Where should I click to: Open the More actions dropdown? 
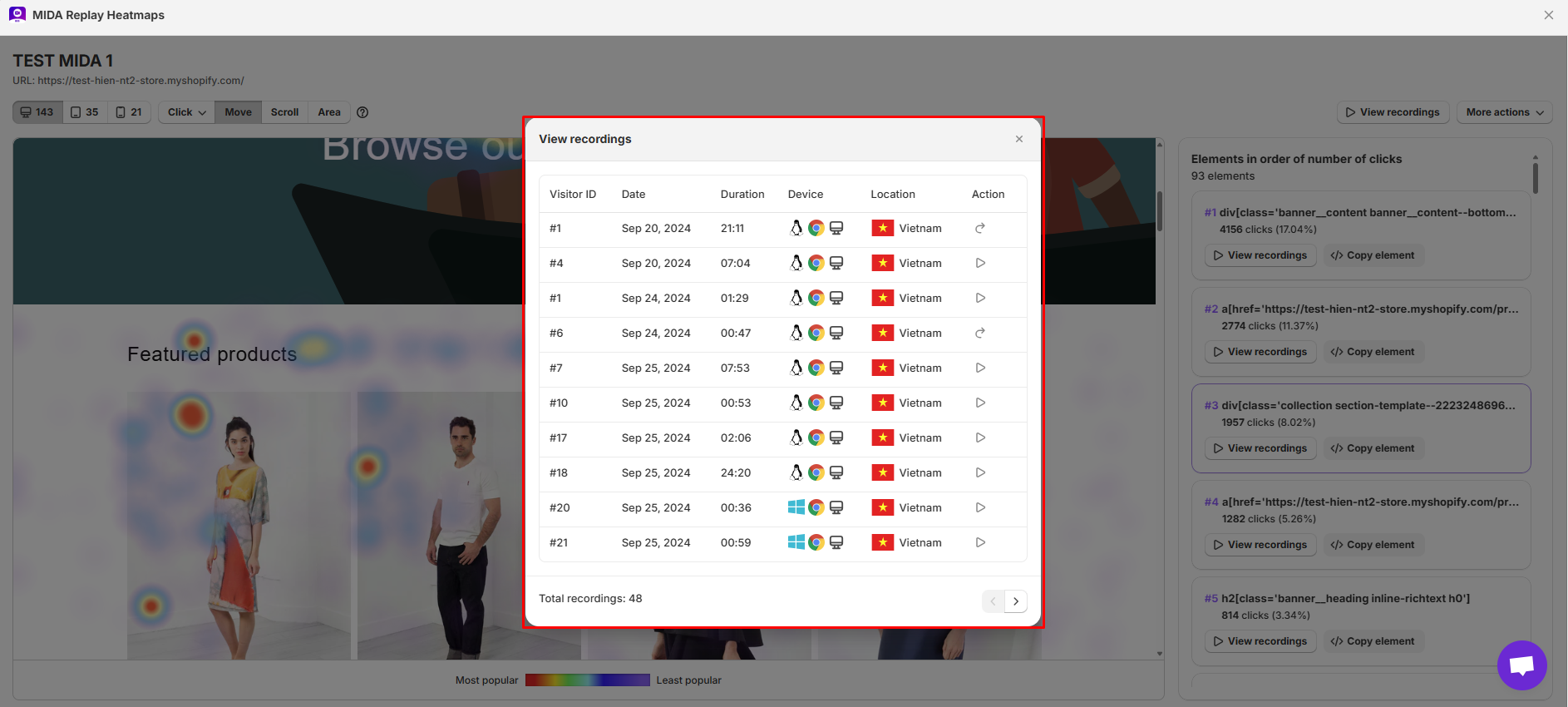(x=1504, y=112)
